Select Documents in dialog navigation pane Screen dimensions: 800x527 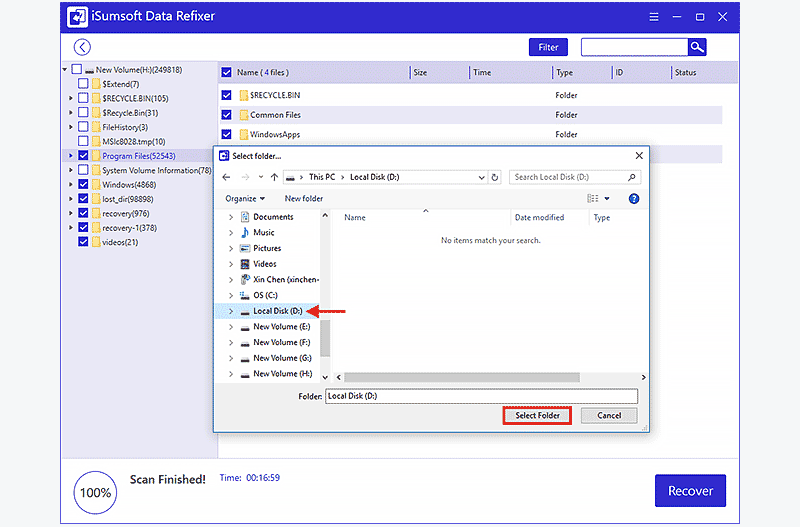[x=273, y=217]
